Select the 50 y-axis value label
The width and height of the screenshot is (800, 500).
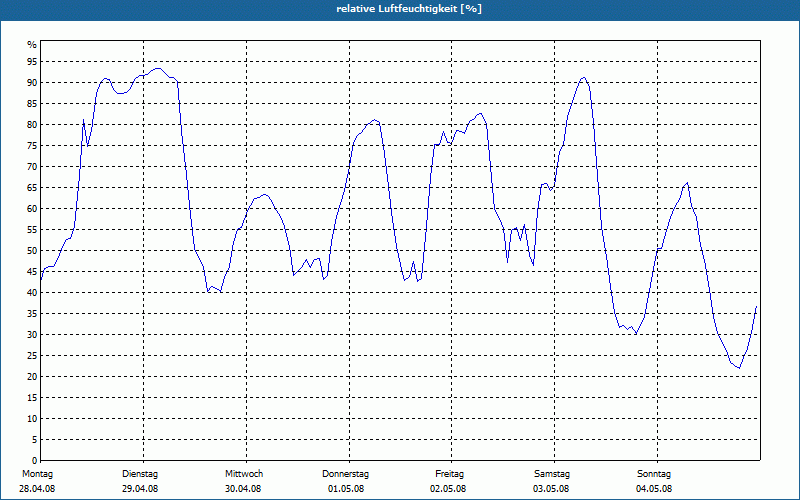click(32, 251)
